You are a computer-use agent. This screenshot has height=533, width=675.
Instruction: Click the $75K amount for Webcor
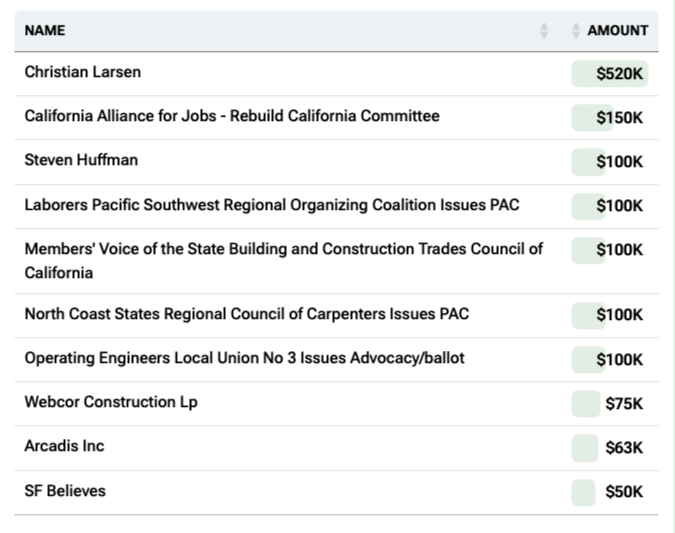(624, 404)
